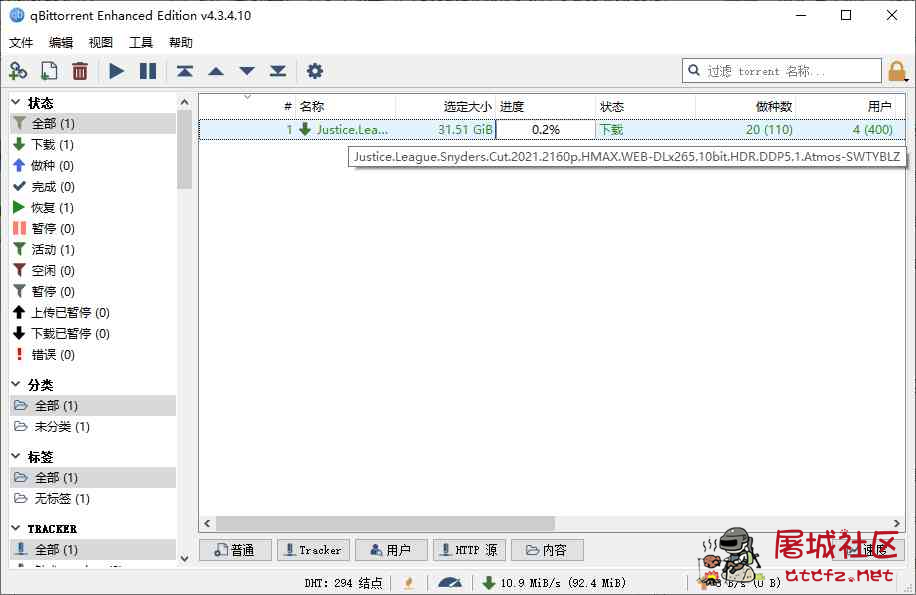Collapse the TRACKER section
This screenshot has width=916, height=595.
16,528
